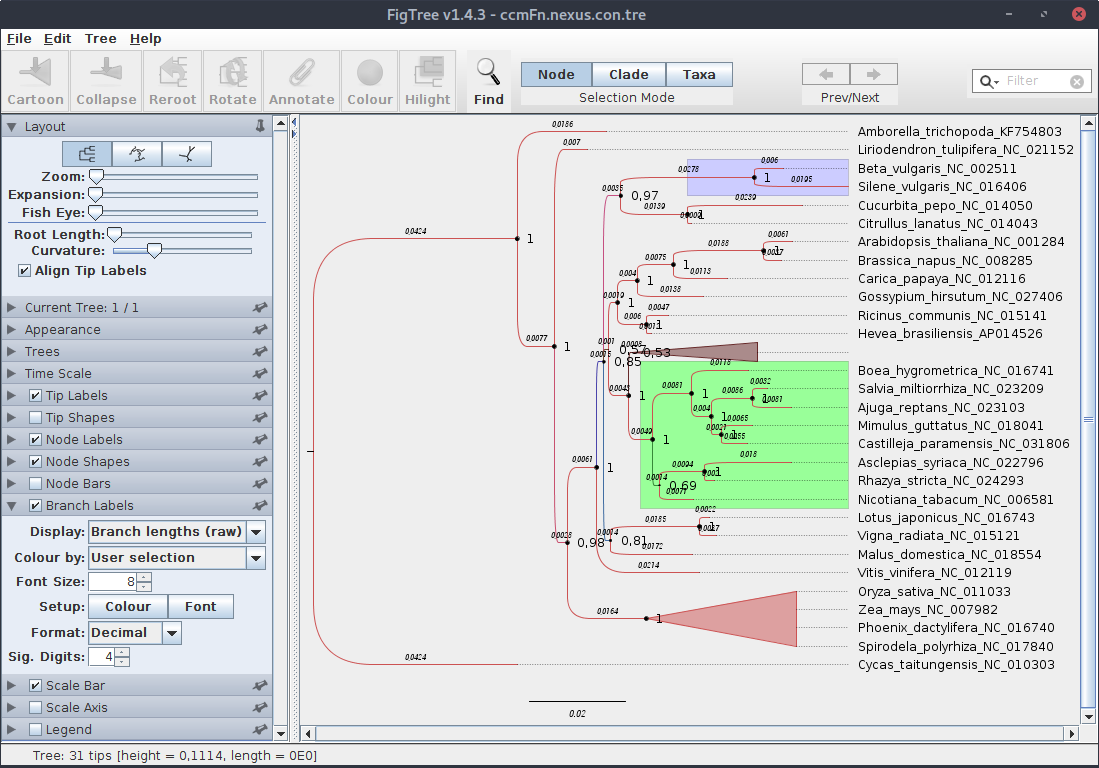The image size is (1099, 768).
Task: Click the Rotate tool icon
Action: pos(233,80)
